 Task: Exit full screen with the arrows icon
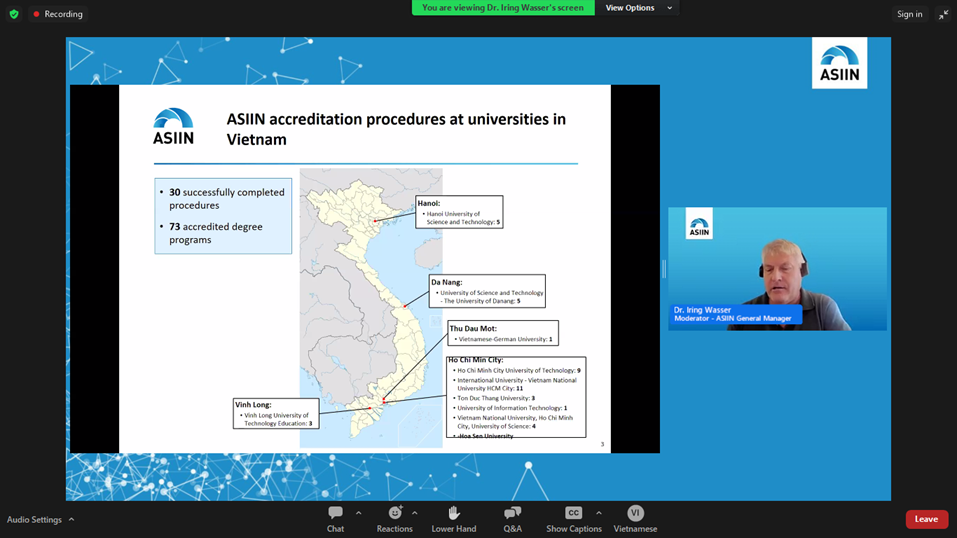click(944, 14)
